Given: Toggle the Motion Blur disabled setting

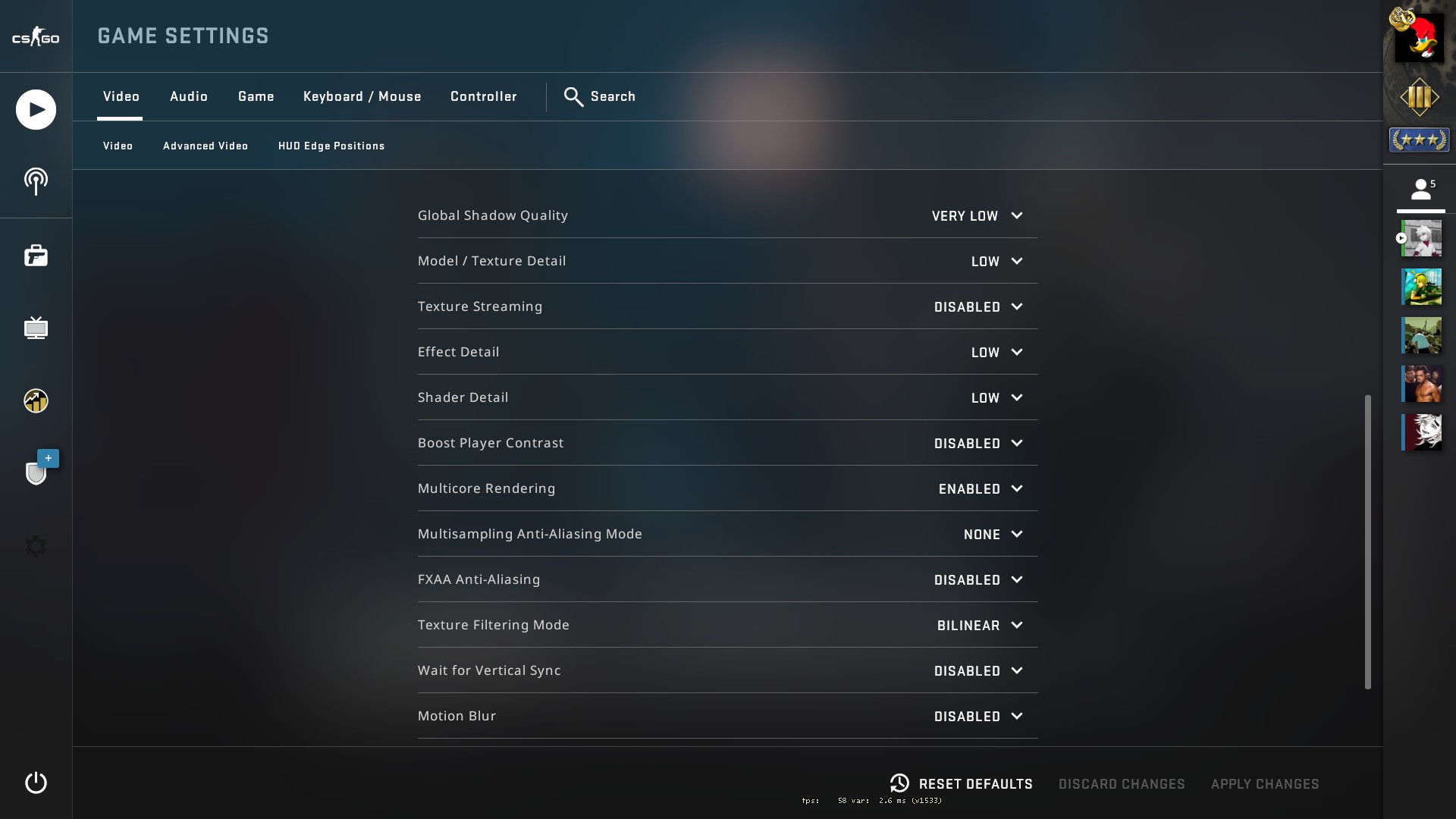Looking at the screenshot, I should (977, 717).
